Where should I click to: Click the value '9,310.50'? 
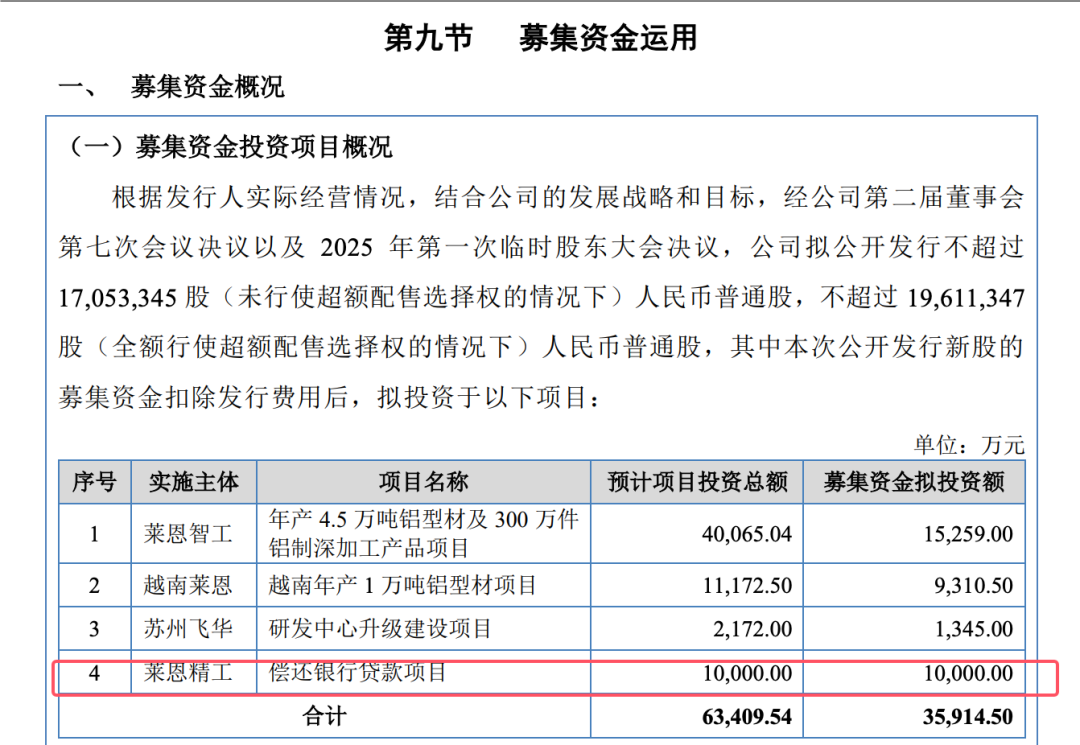tap(973, 585)
